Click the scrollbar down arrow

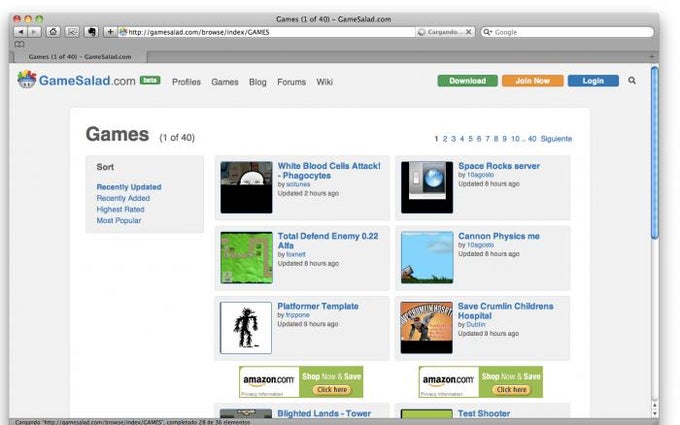click(654, 412)
